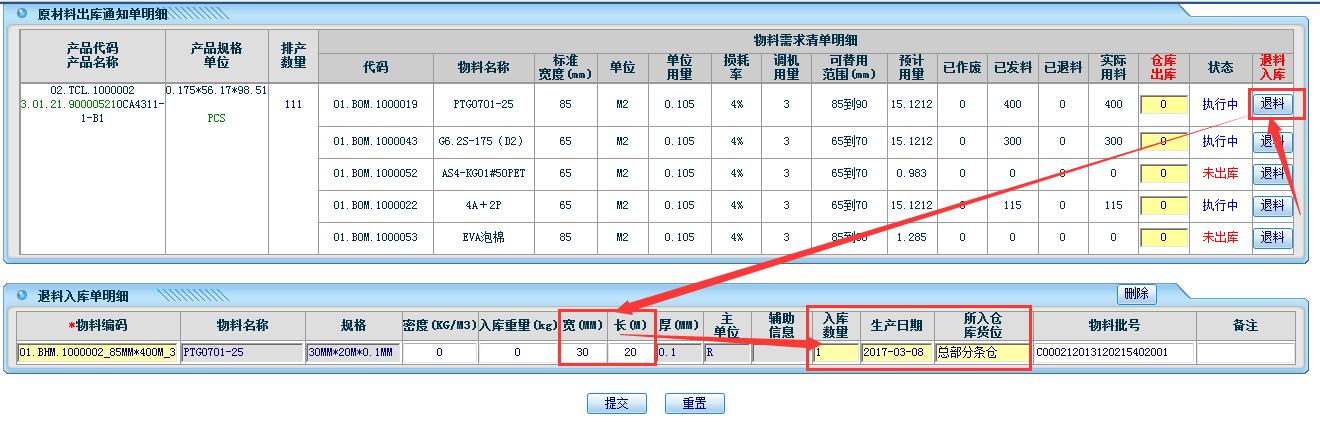Image resolution: width=1320 pixels, height=422 pixels.
Task: Focus 仓库出库 field for PTG0701-25
Action: point(1163,105)
